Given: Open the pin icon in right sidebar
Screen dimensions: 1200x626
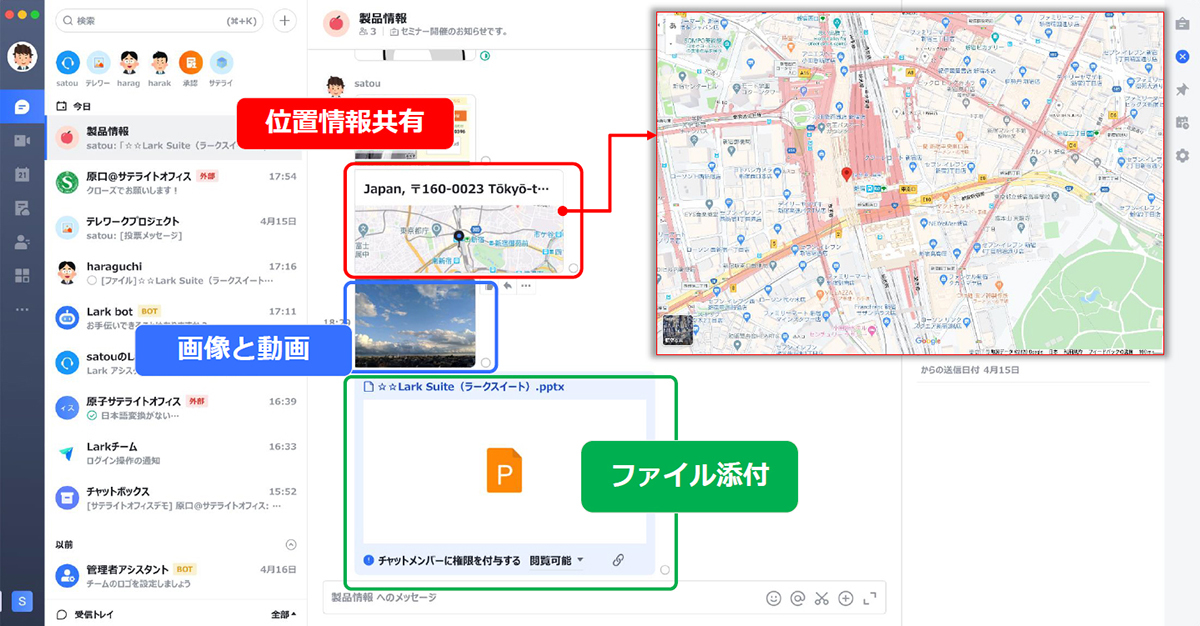Looking at the screenshot, I should coord(1182,90).
